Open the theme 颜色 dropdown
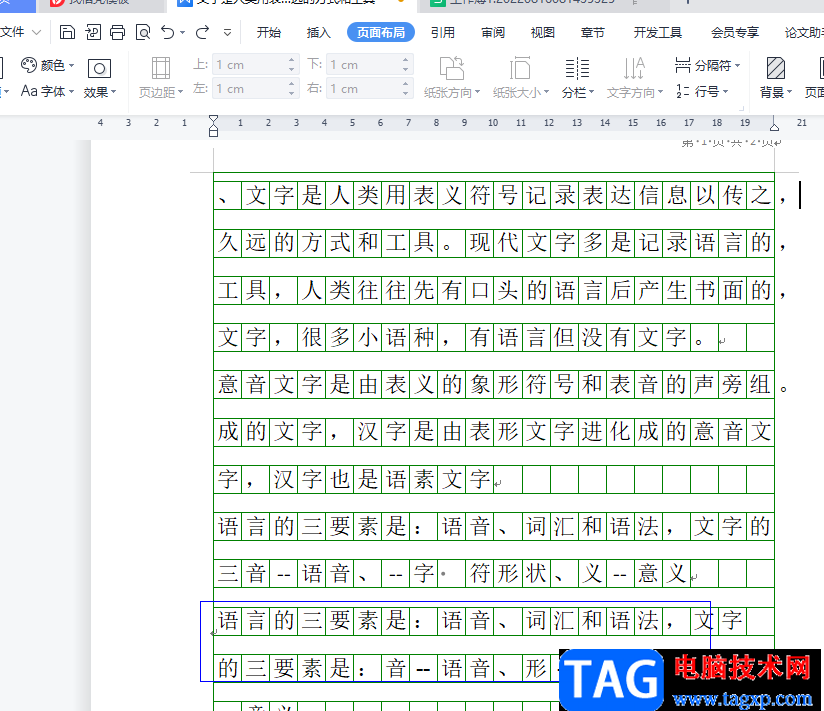Image resolution: width=824 pixels, height=711 pixels. pos(47,65)
